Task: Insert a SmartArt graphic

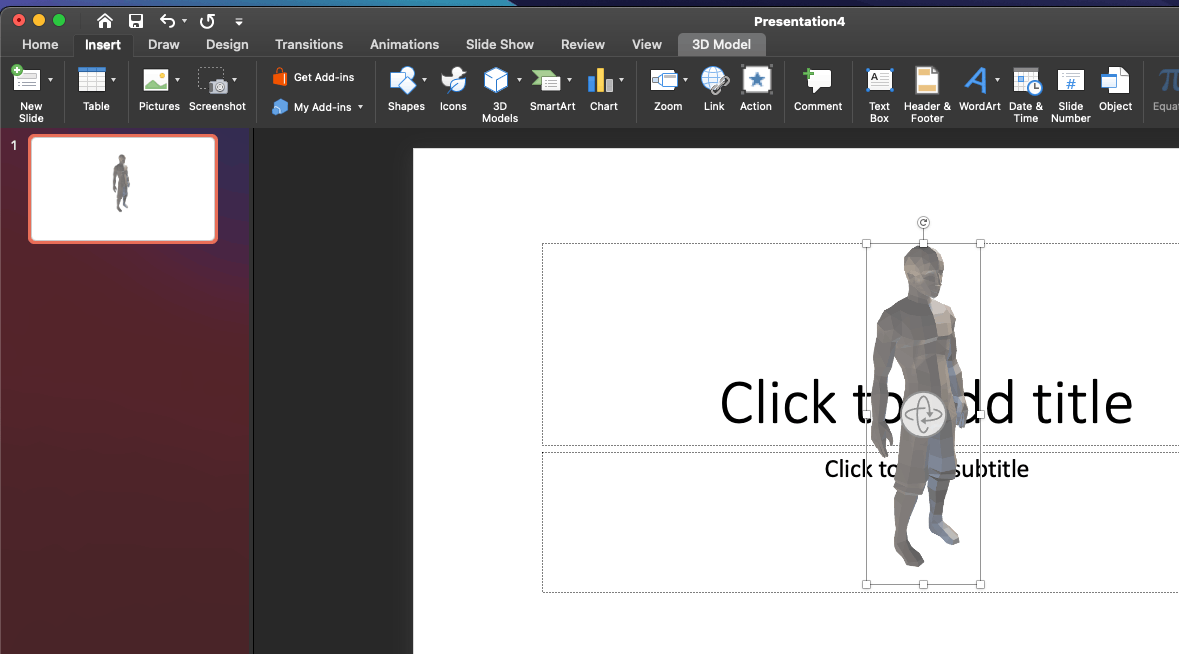Action: (x=547, y=80)
